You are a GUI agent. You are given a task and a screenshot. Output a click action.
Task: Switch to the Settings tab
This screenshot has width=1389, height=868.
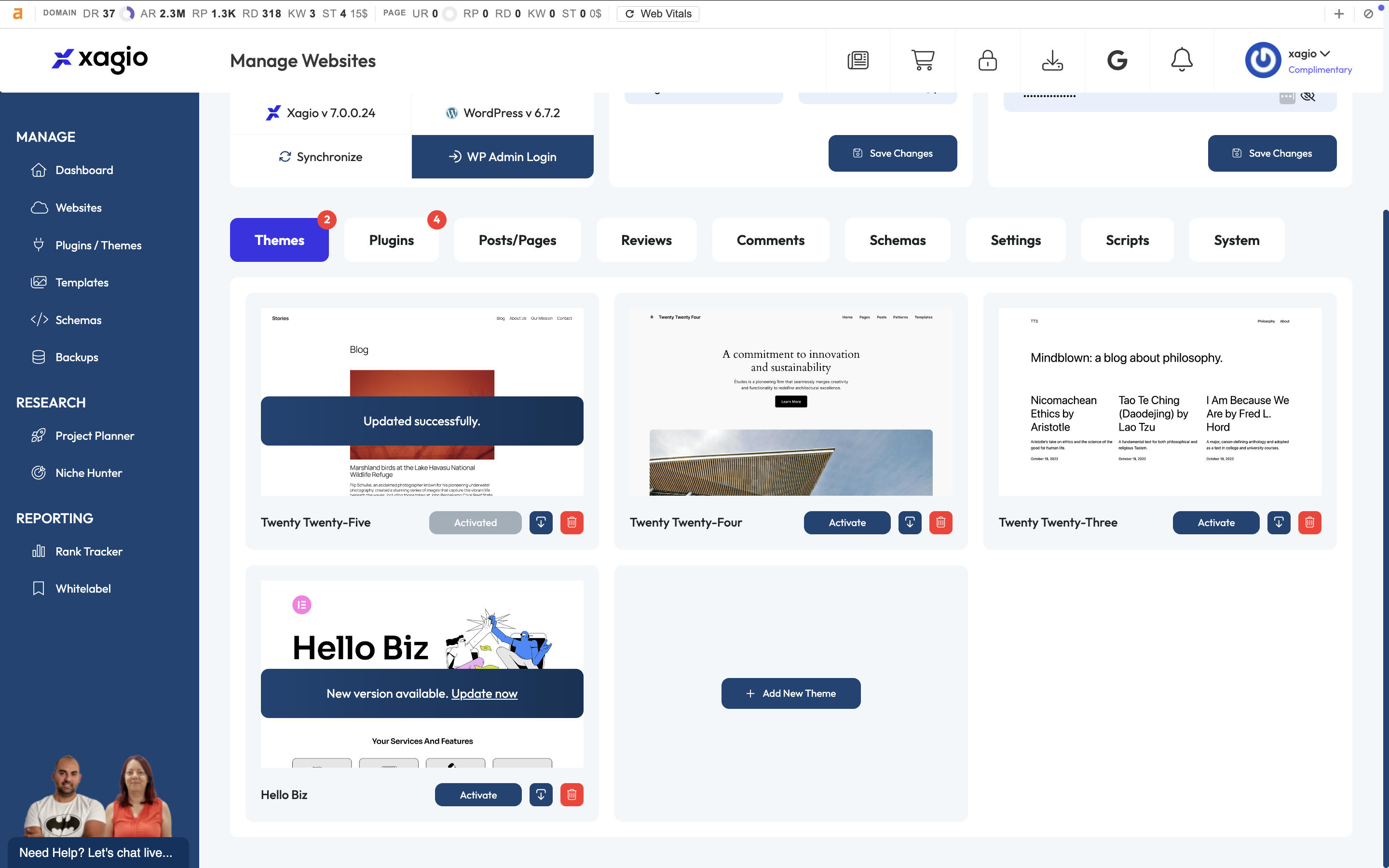click(1015, 240)
